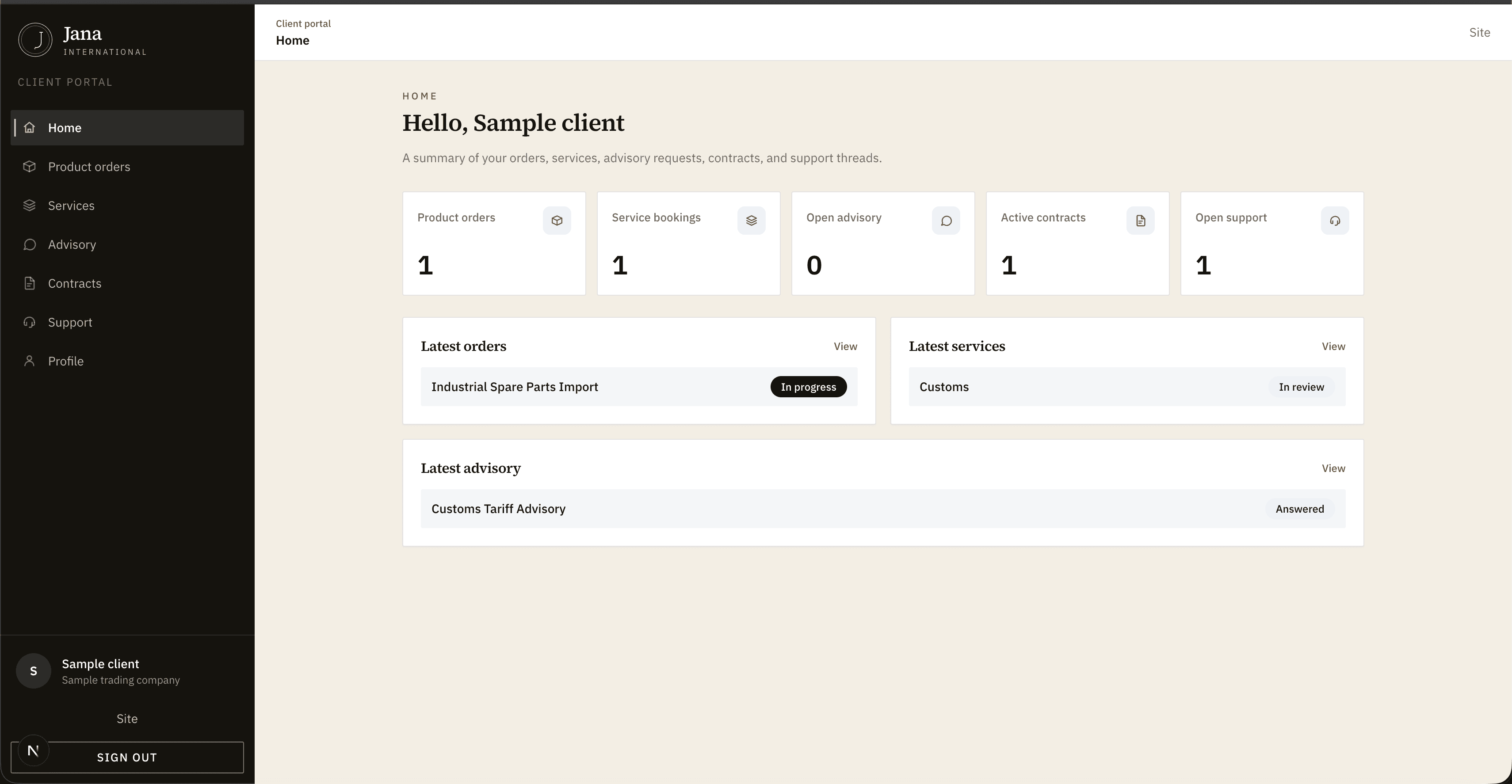Click the Next.js N badge icon
Image resolution: width=1512 pixels, height=784 pixels.
(x=34, y=750)
